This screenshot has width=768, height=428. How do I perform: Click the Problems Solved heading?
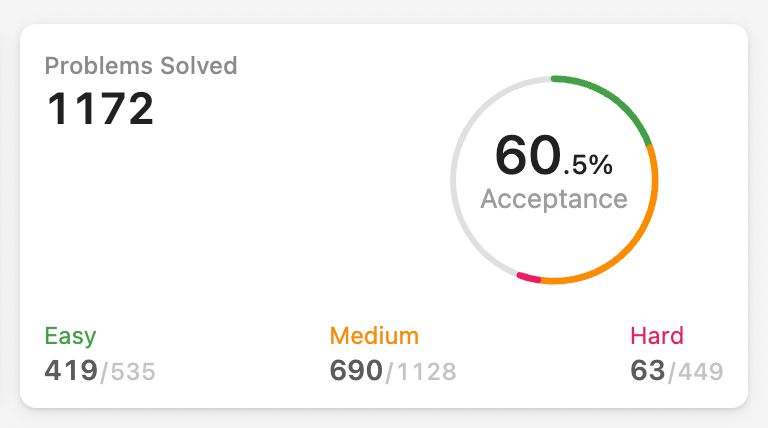point(141,66)
